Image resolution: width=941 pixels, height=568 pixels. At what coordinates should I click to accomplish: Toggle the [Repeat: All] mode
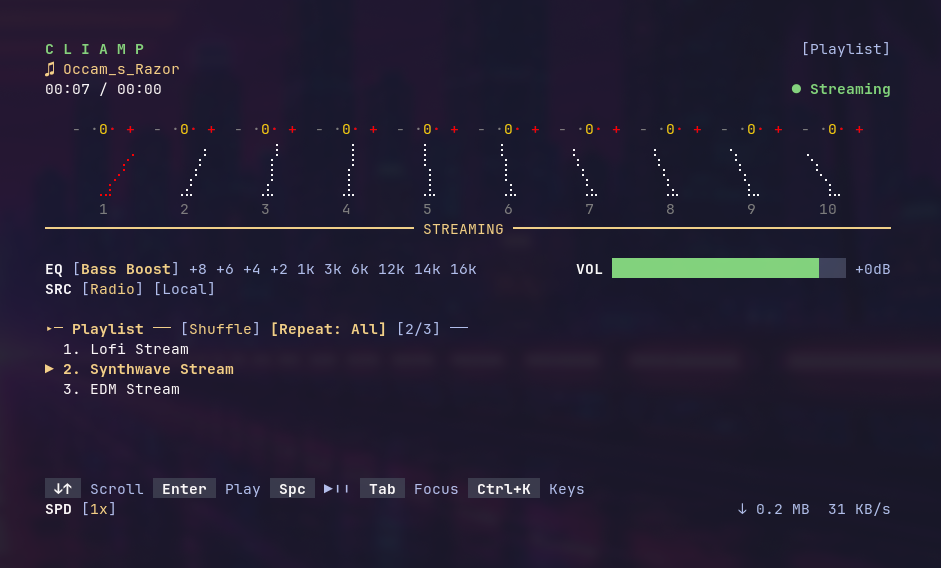pos(328,329)
